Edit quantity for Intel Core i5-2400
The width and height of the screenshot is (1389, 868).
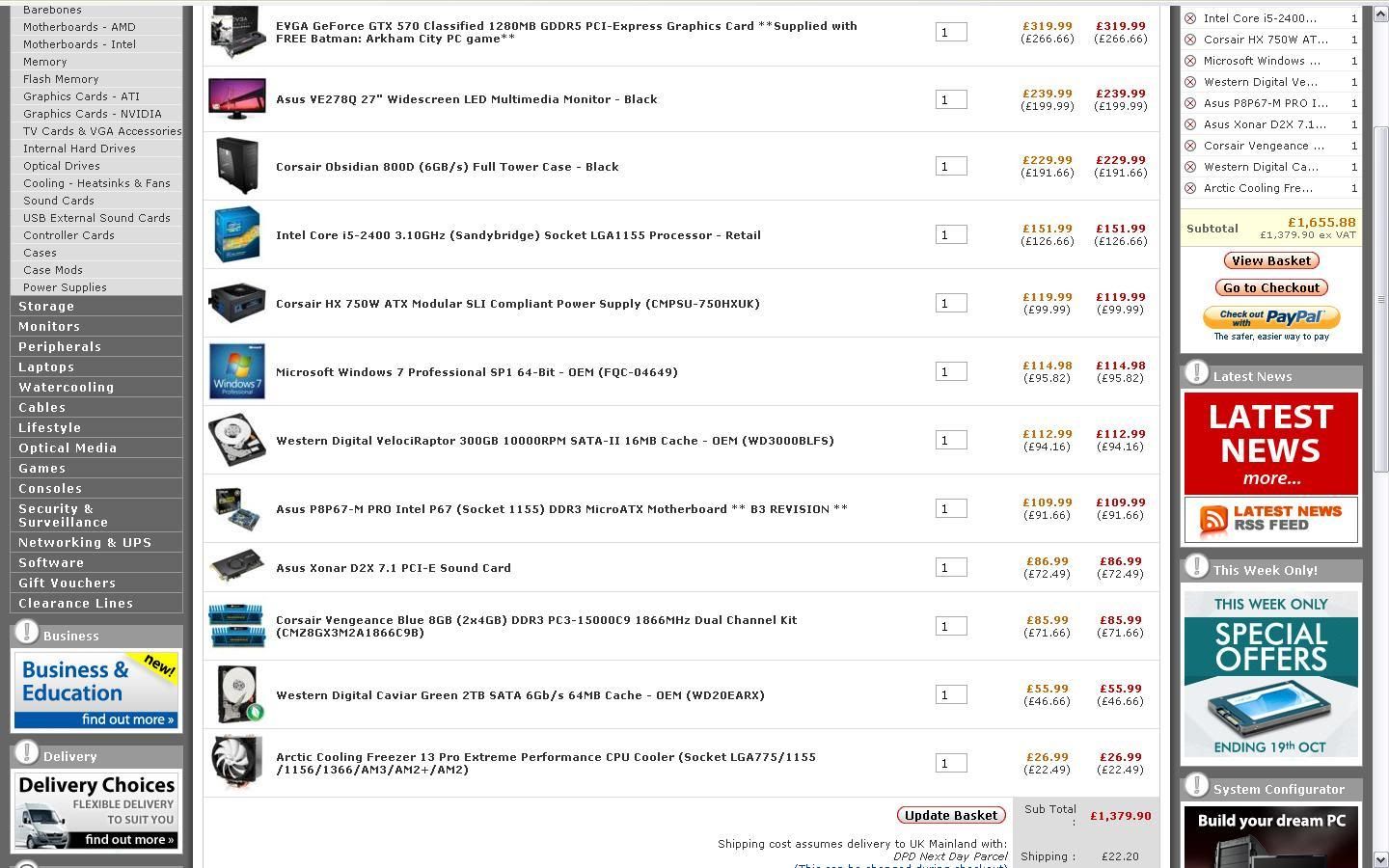click(x=951, y=234)
